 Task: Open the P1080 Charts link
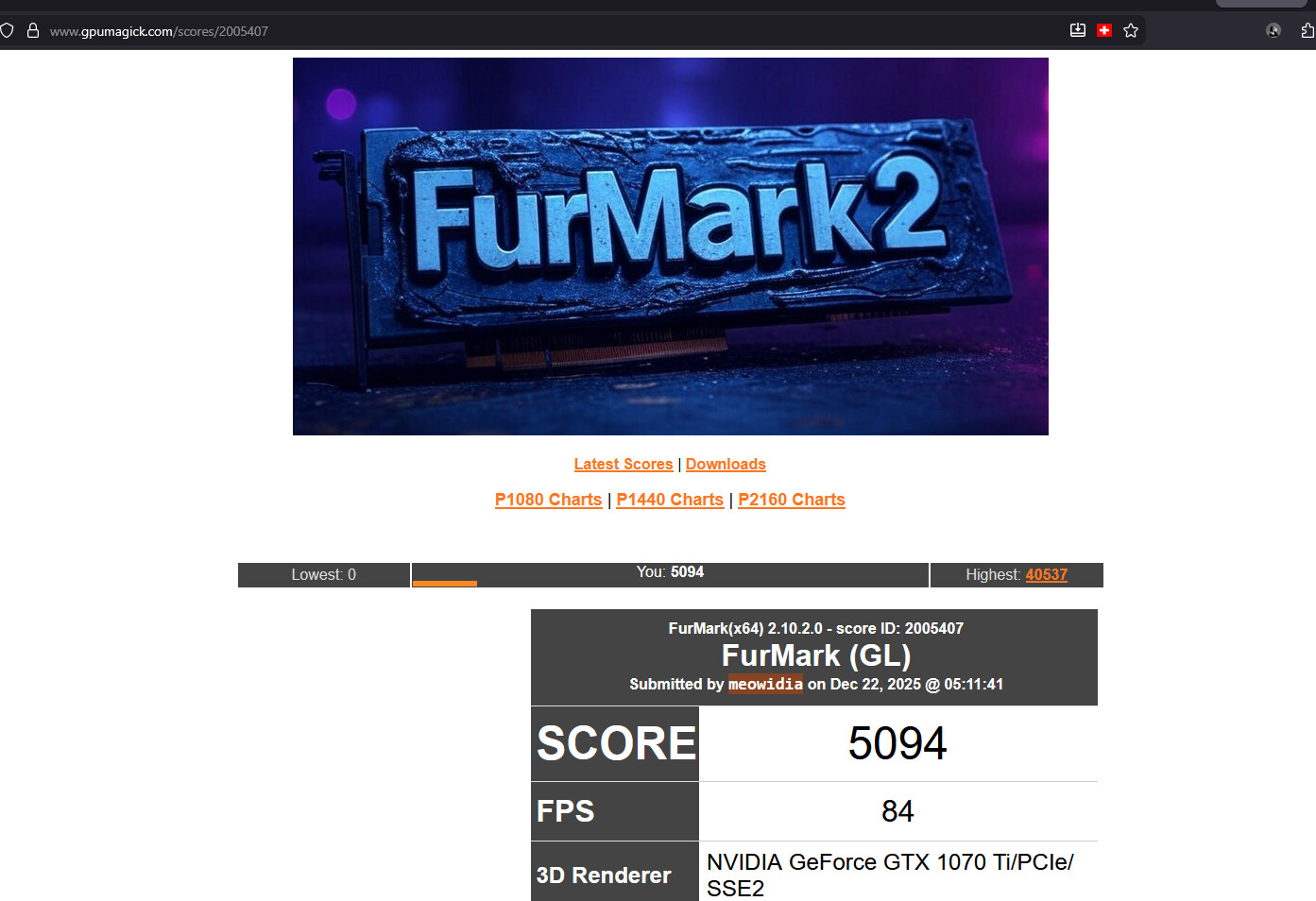point(548,500)
